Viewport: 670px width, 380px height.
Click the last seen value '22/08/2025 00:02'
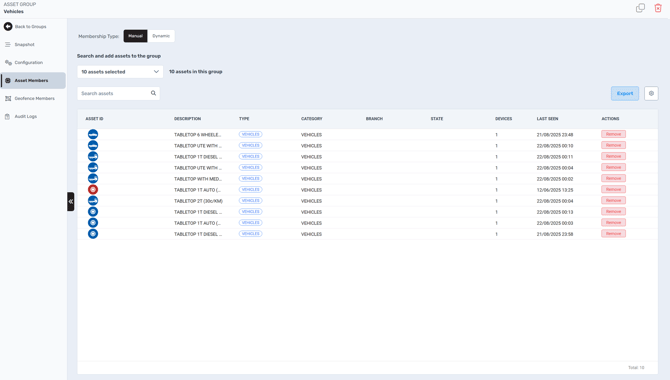[x=555, y=179]
